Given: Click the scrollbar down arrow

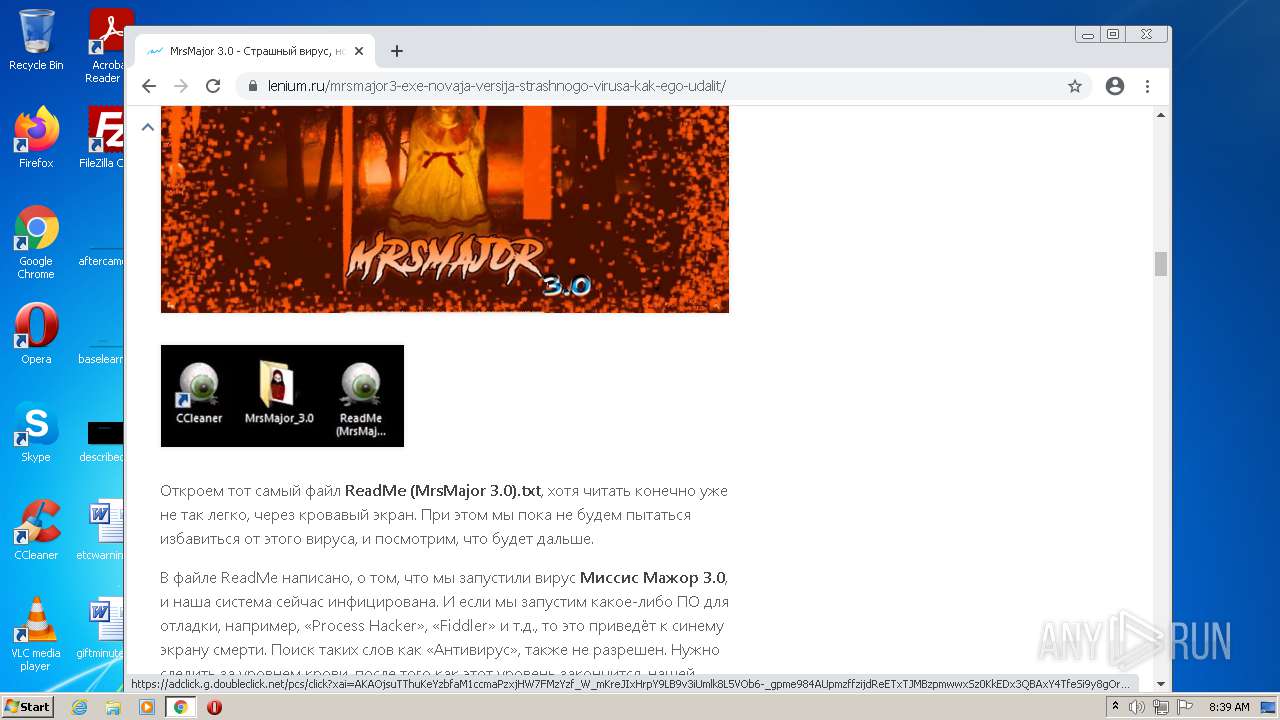Looking at the screenshot, I should click(x=1161, y=684).
